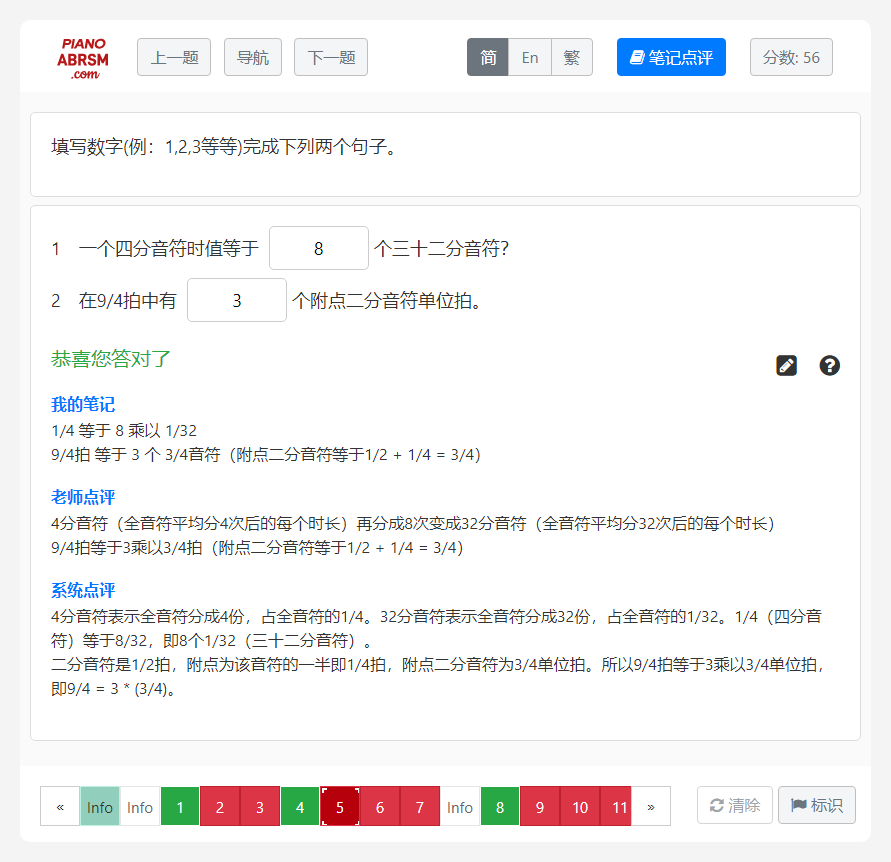
Task: Select question 8 in pagination
Action: (x=500, y=806)
